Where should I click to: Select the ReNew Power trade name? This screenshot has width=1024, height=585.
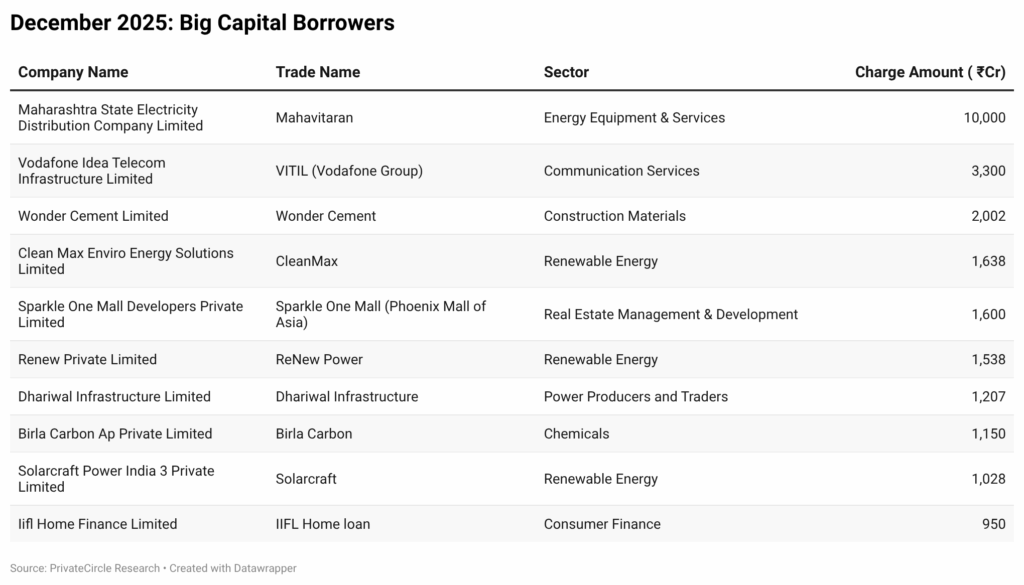click(319, 359)
